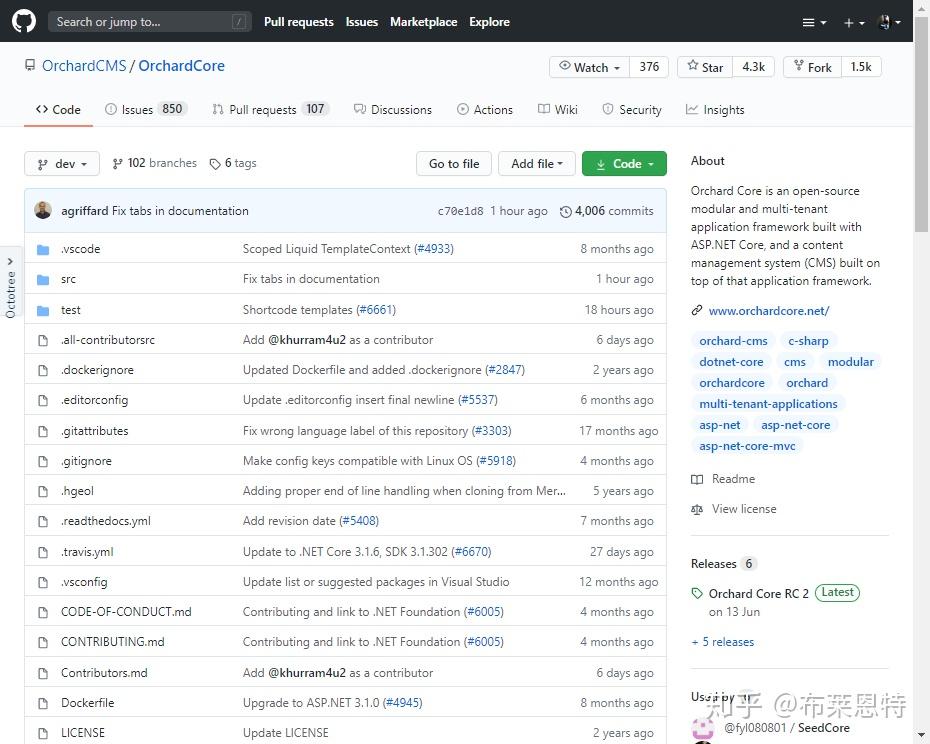The width and height of the screenshot is (930, 744).
Task: Open the user avatar dropdown menu
Action: [x=889, y=22]
